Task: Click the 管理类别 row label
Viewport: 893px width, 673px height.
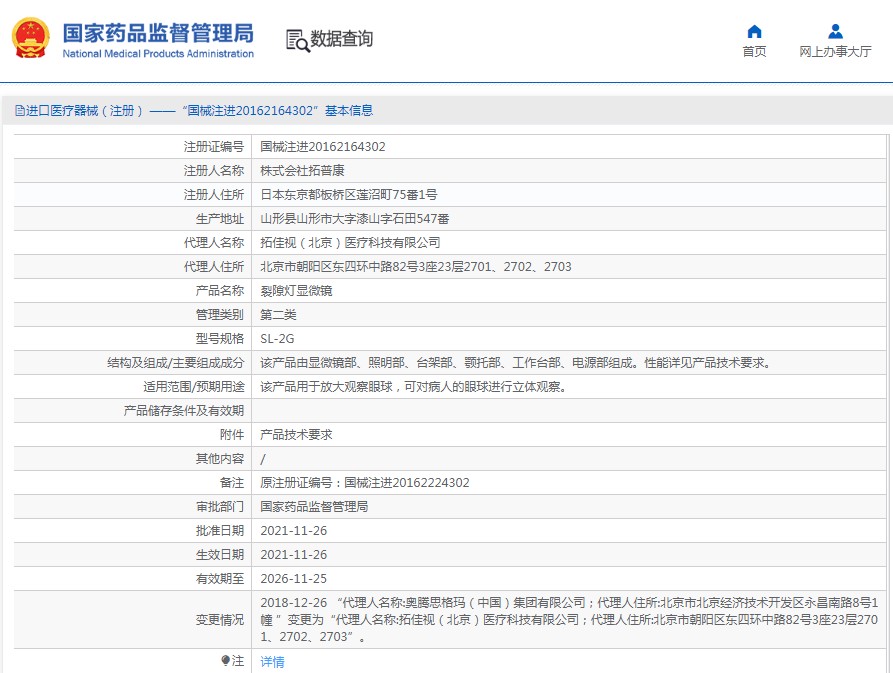Action: point(220,314)
